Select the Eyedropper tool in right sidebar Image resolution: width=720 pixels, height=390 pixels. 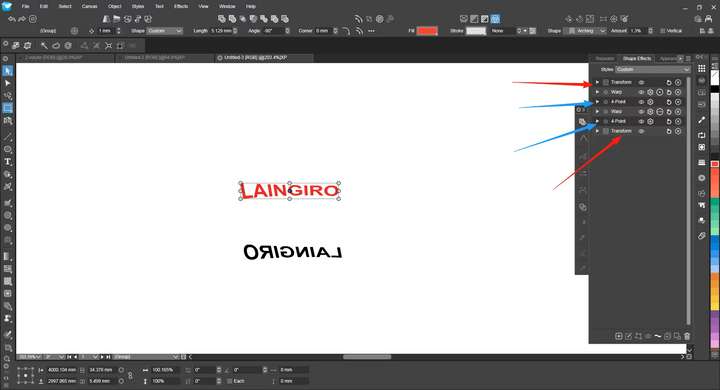[x=702, y=120]
